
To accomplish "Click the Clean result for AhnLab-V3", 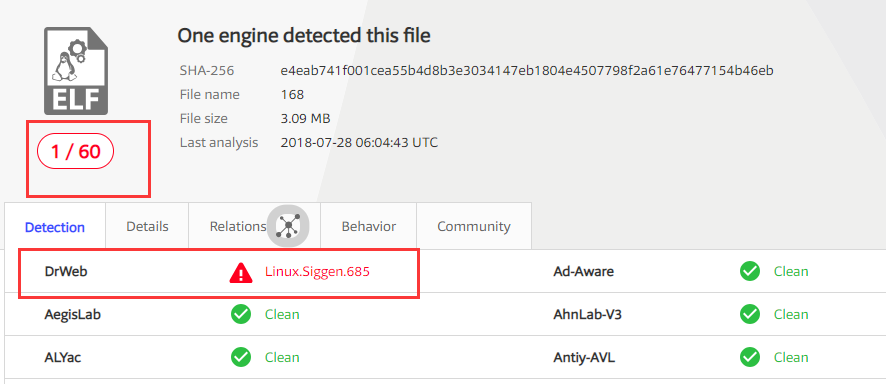I will click(x=791, y=315).
